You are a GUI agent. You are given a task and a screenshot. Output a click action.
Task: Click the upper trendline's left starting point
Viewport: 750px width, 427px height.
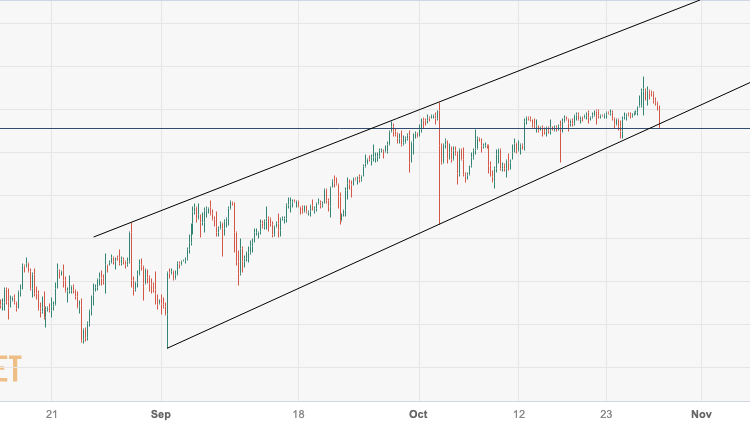click(x=94, y=237)
